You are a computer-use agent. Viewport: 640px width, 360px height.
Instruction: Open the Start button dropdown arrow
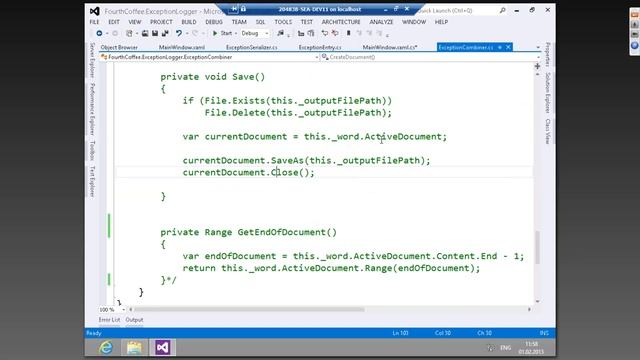236,33
